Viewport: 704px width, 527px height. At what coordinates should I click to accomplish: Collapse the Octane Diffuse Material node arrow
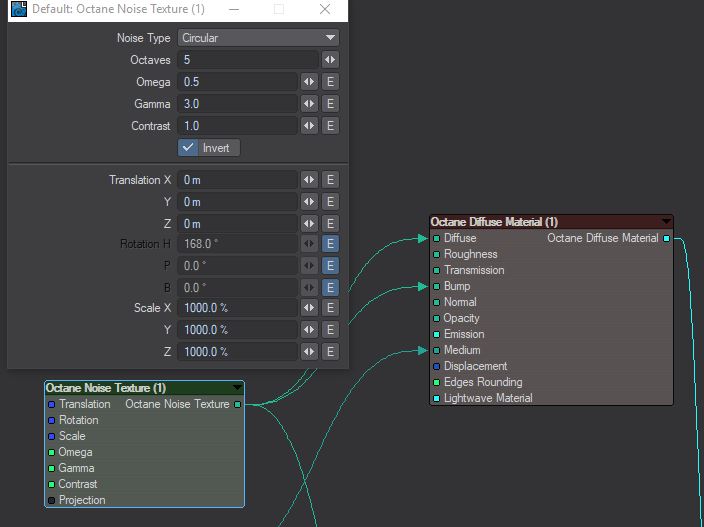[666, 221]
